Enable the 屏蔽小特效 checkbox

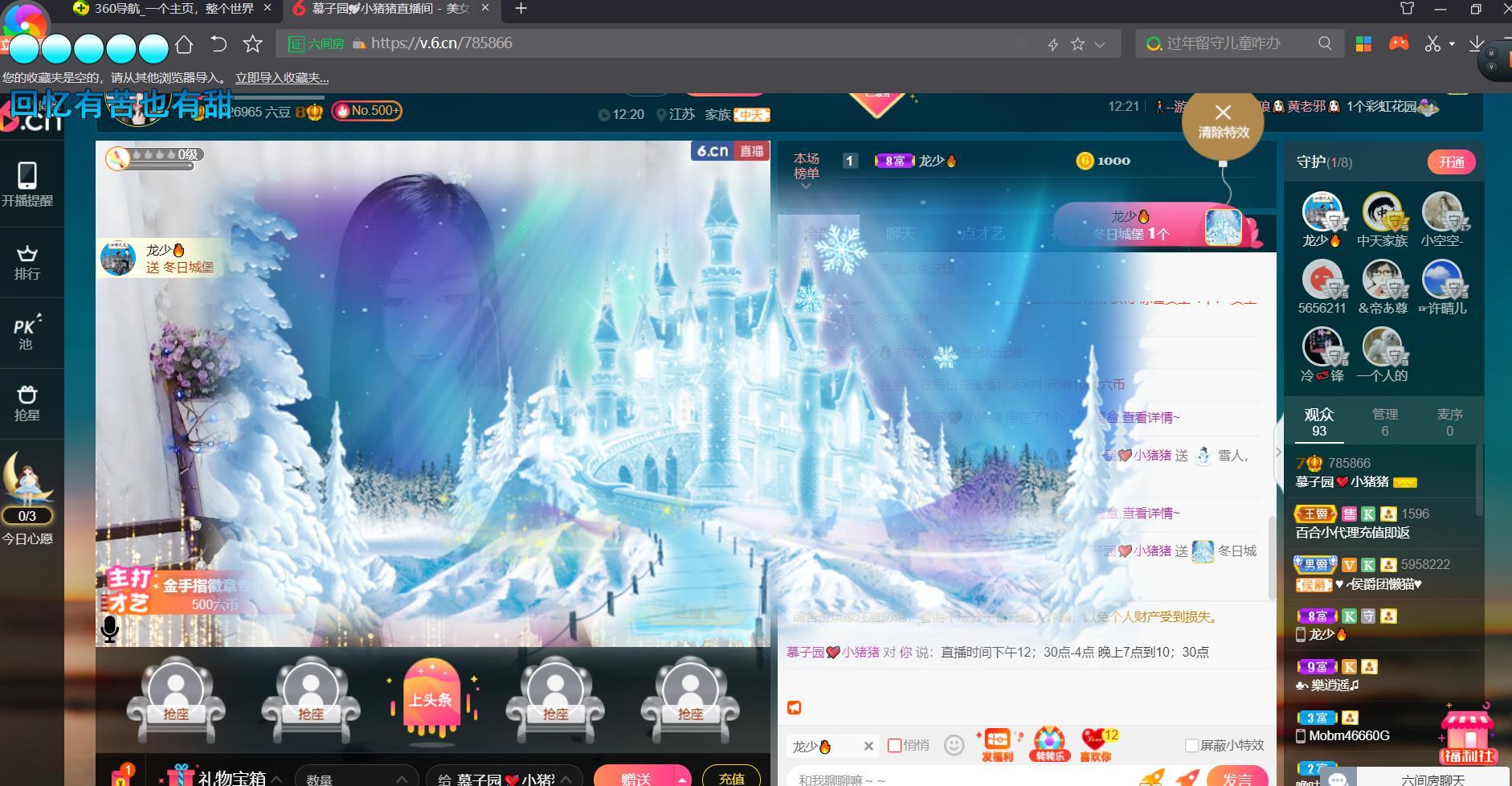tap(1192, 745)
